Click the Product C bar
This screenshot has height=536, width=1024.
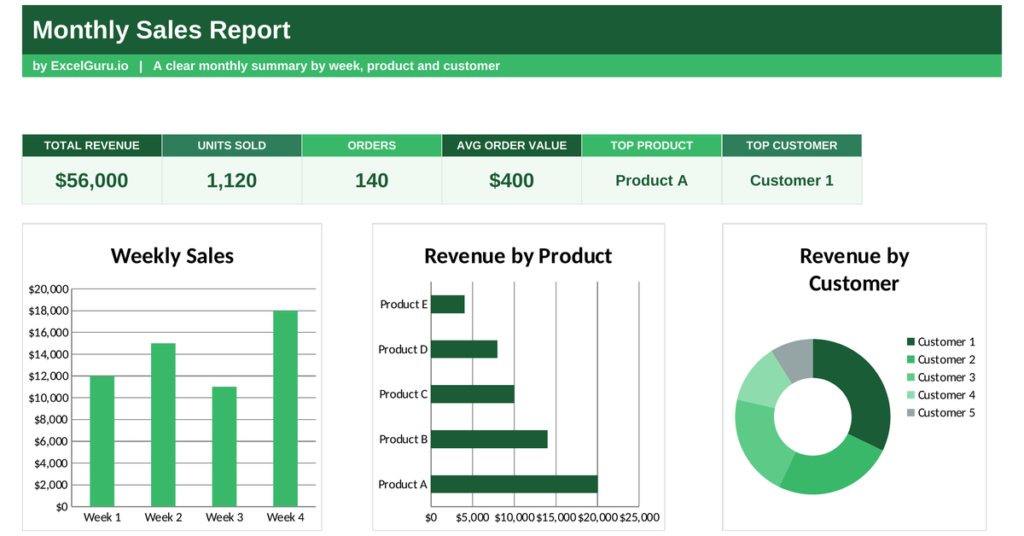pos(473,394)
